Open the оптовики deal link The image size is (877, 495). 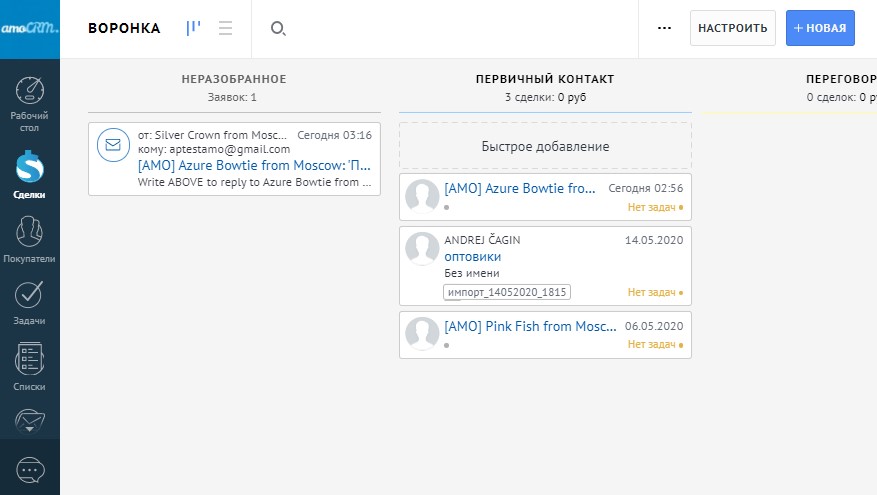pos(473,256)
